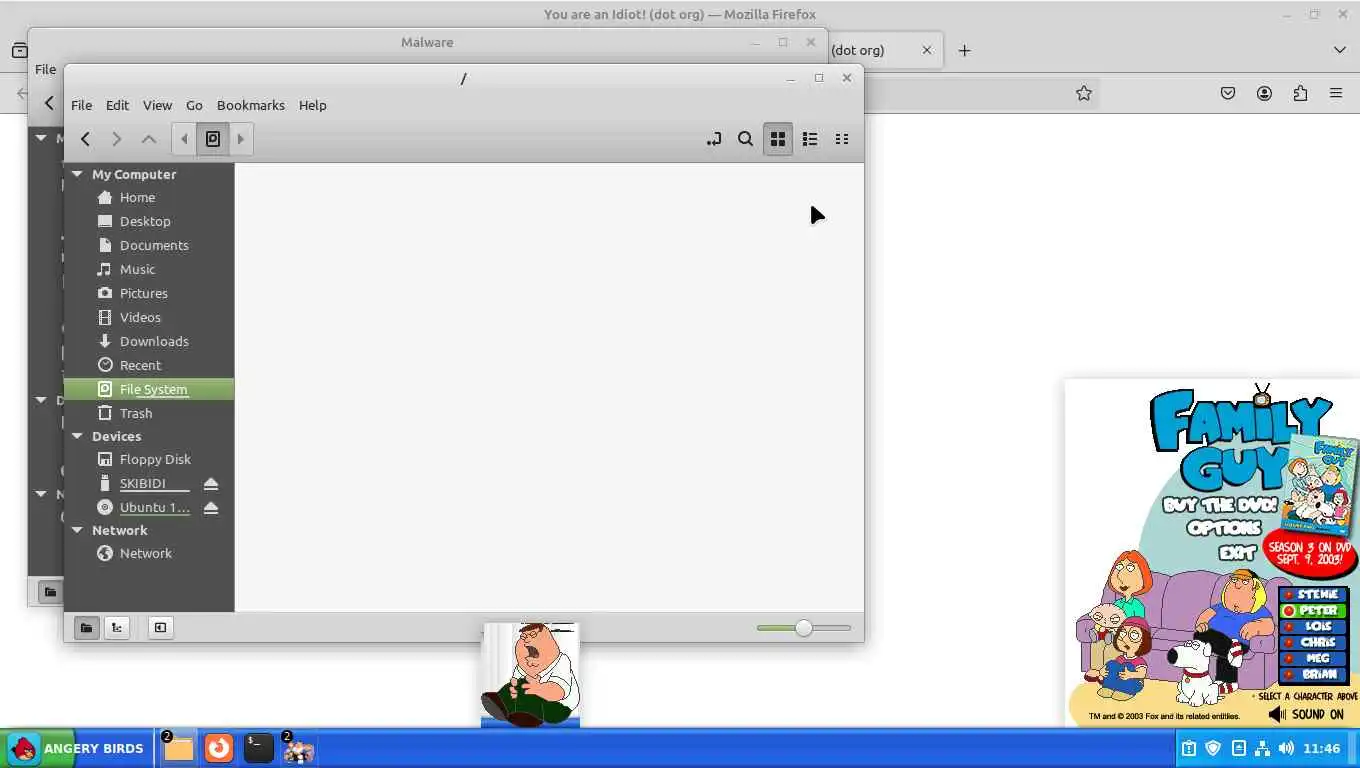Select the Chris character option
The width and height of the screenshot is (1360, 768).
[1314, 642]
